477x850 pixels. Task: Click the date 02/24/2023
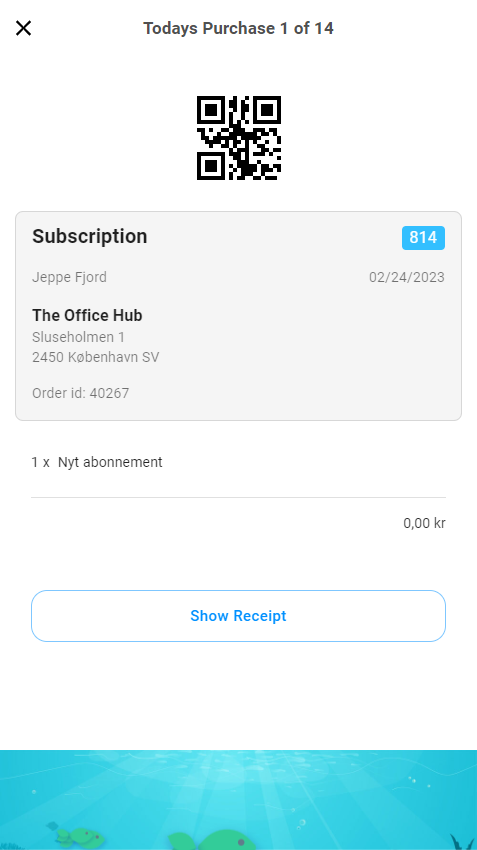407,277
